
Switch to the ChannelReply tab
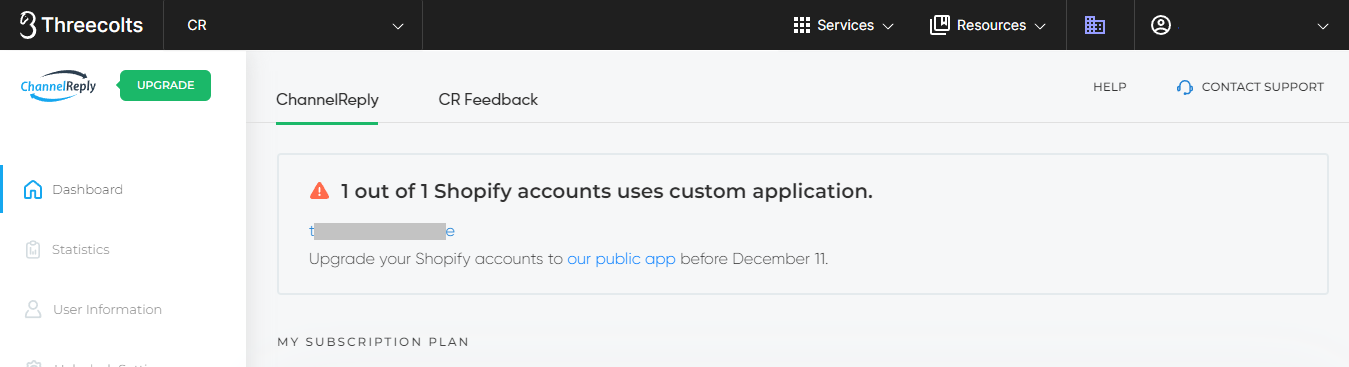(x=327, y=99)
